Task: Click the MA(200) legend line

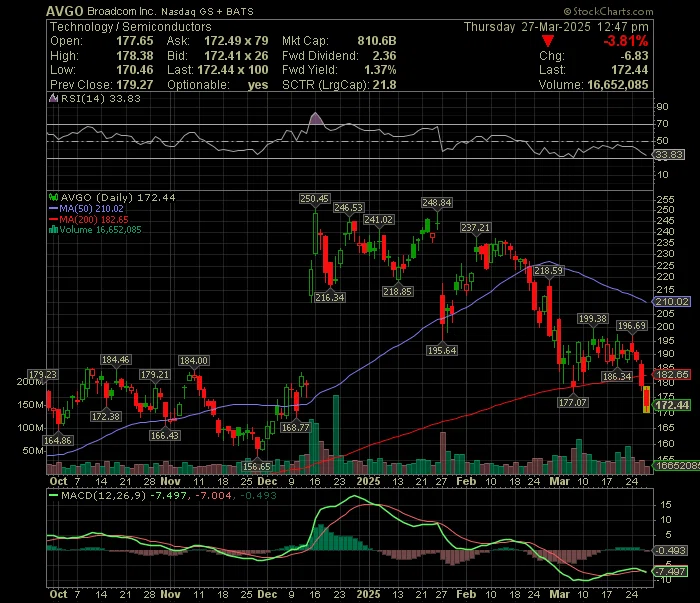Action: (x=54, y=220)
